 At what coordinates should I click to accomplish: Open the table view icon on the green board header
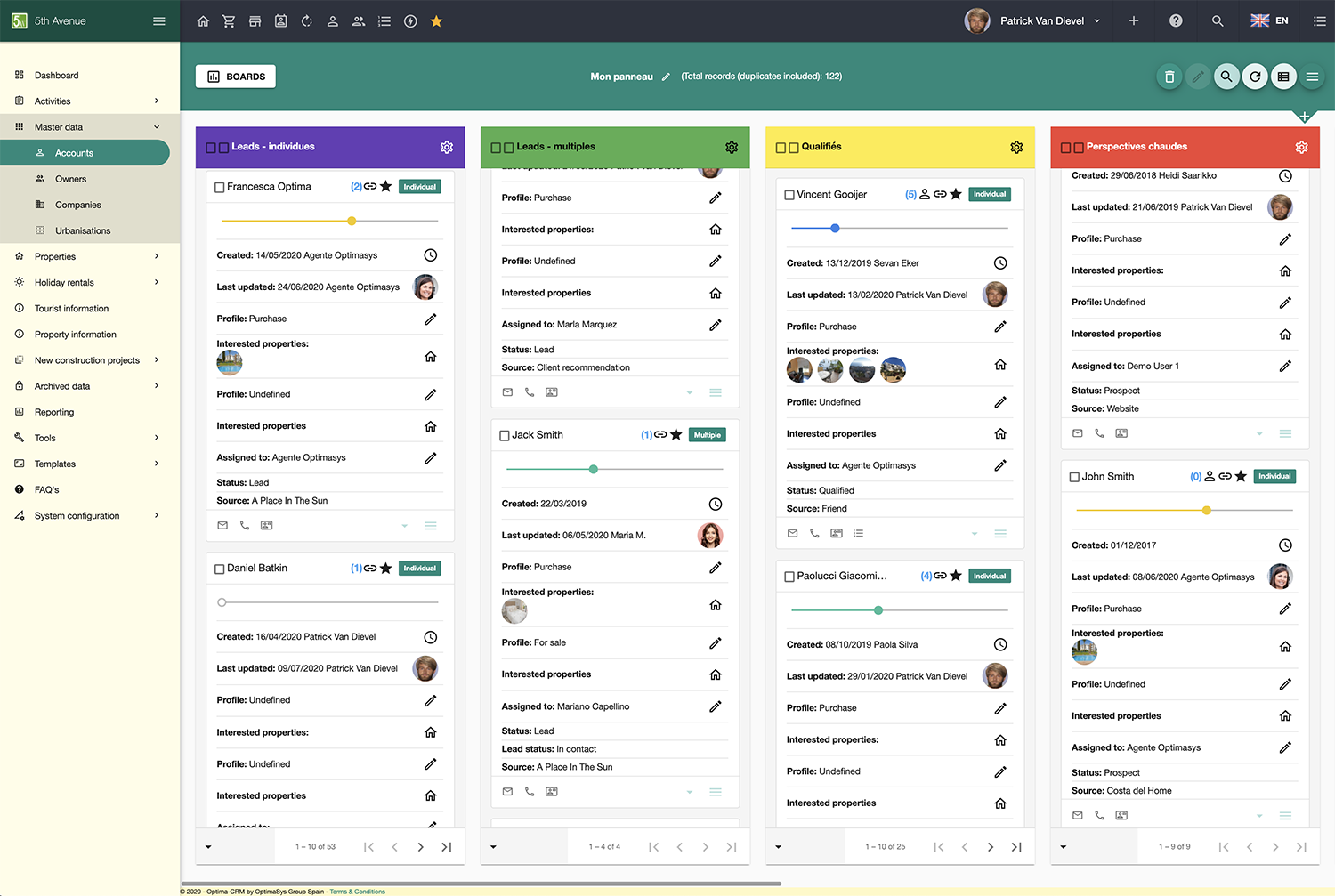tap(1283, 77)
